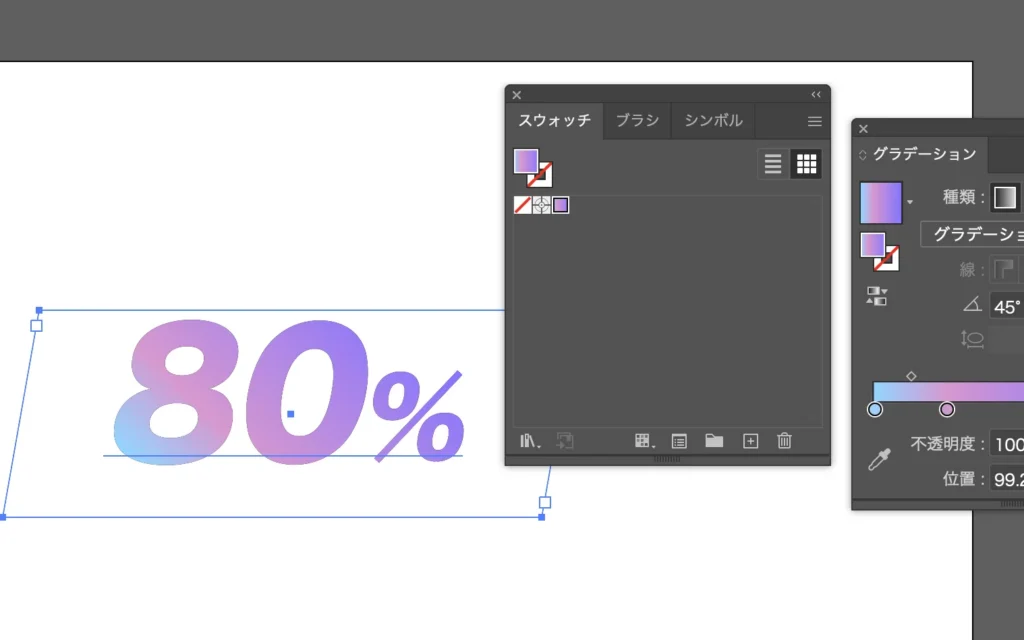Click the reverse gradient icon
This screenshot has height=640, width=1024.
tap(877, 296)
